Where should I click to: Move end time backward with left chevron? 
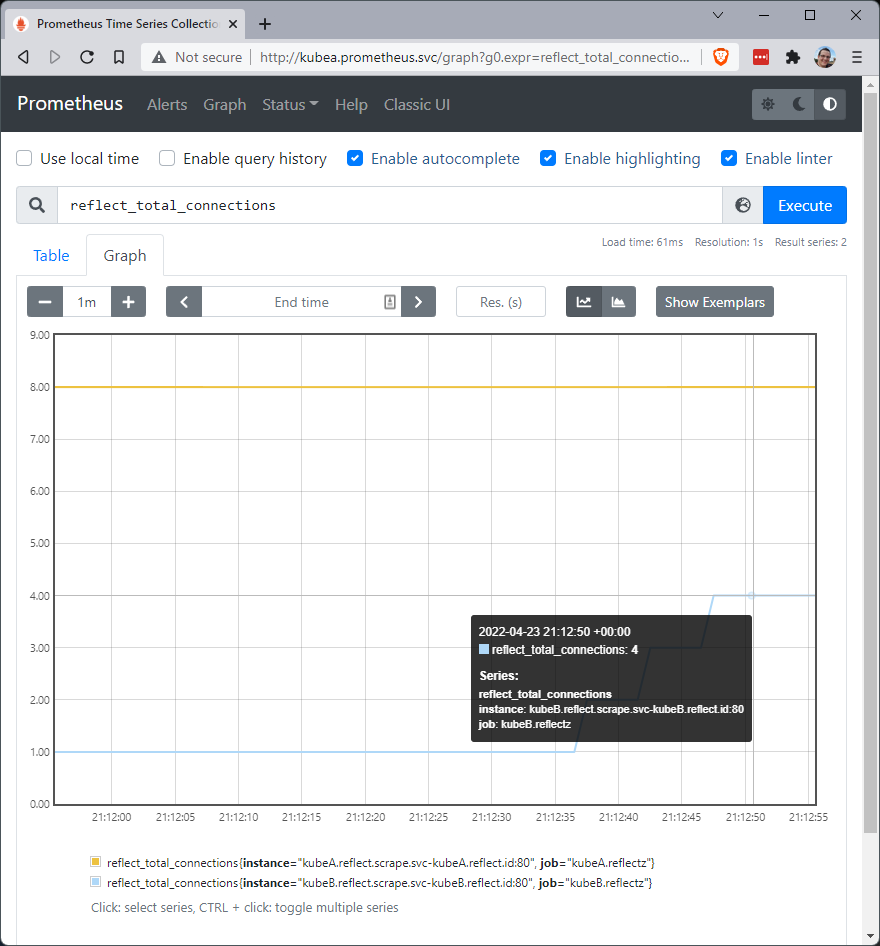tap(184, 302)
